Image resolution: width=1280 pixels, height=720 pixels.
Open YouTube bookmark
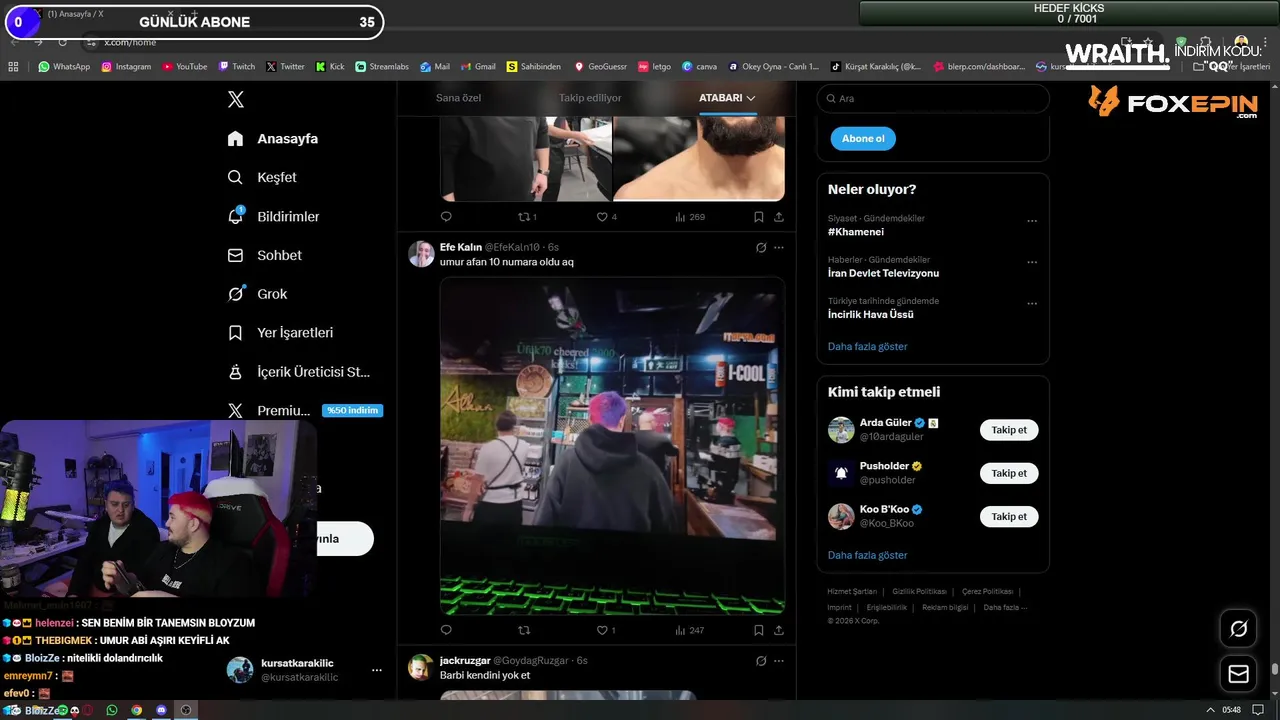pos(185,67)
